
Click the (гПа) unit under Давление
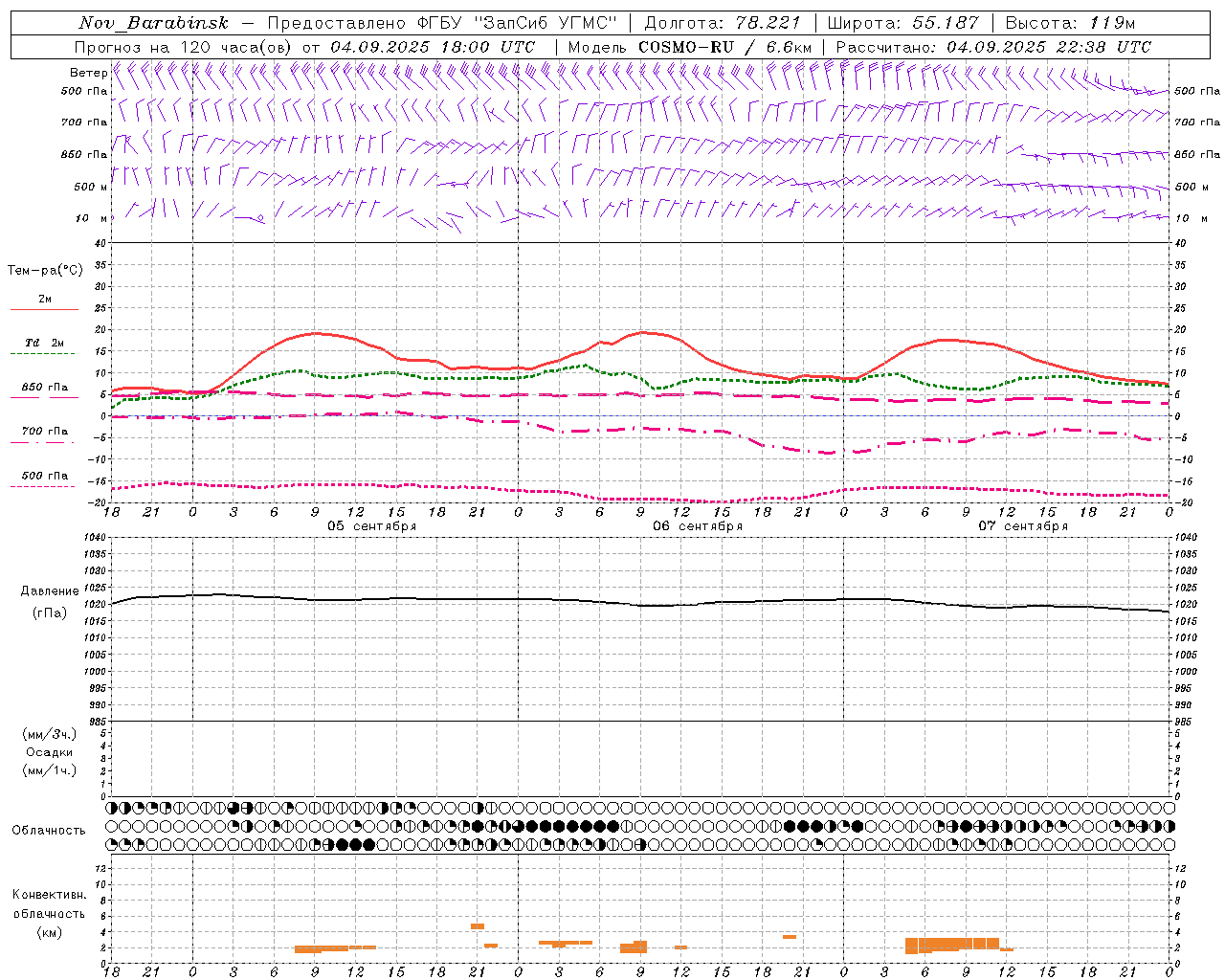pos(50,612)
